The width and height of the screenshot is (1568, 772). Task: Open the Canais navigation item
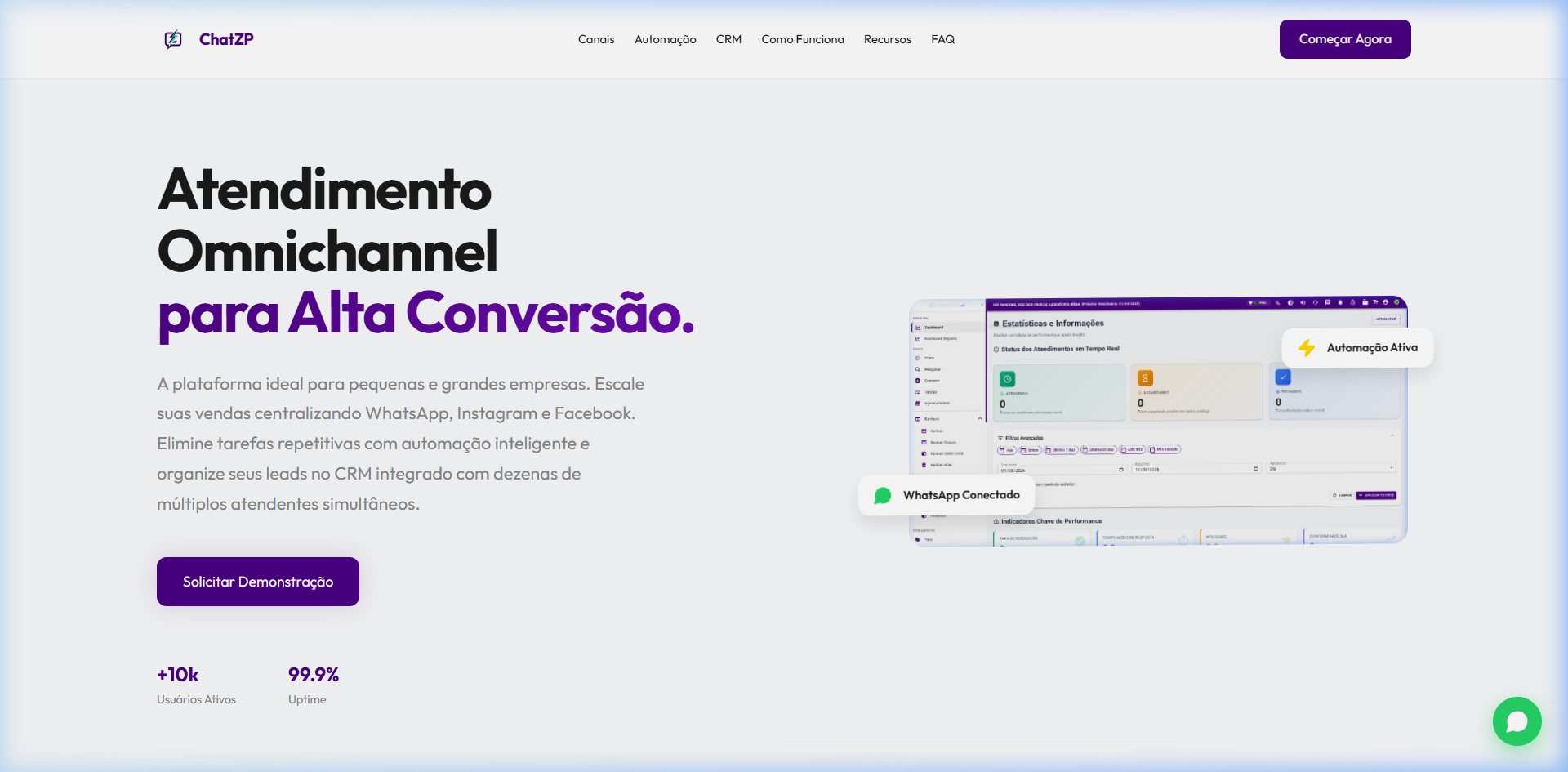coord(596,39)
